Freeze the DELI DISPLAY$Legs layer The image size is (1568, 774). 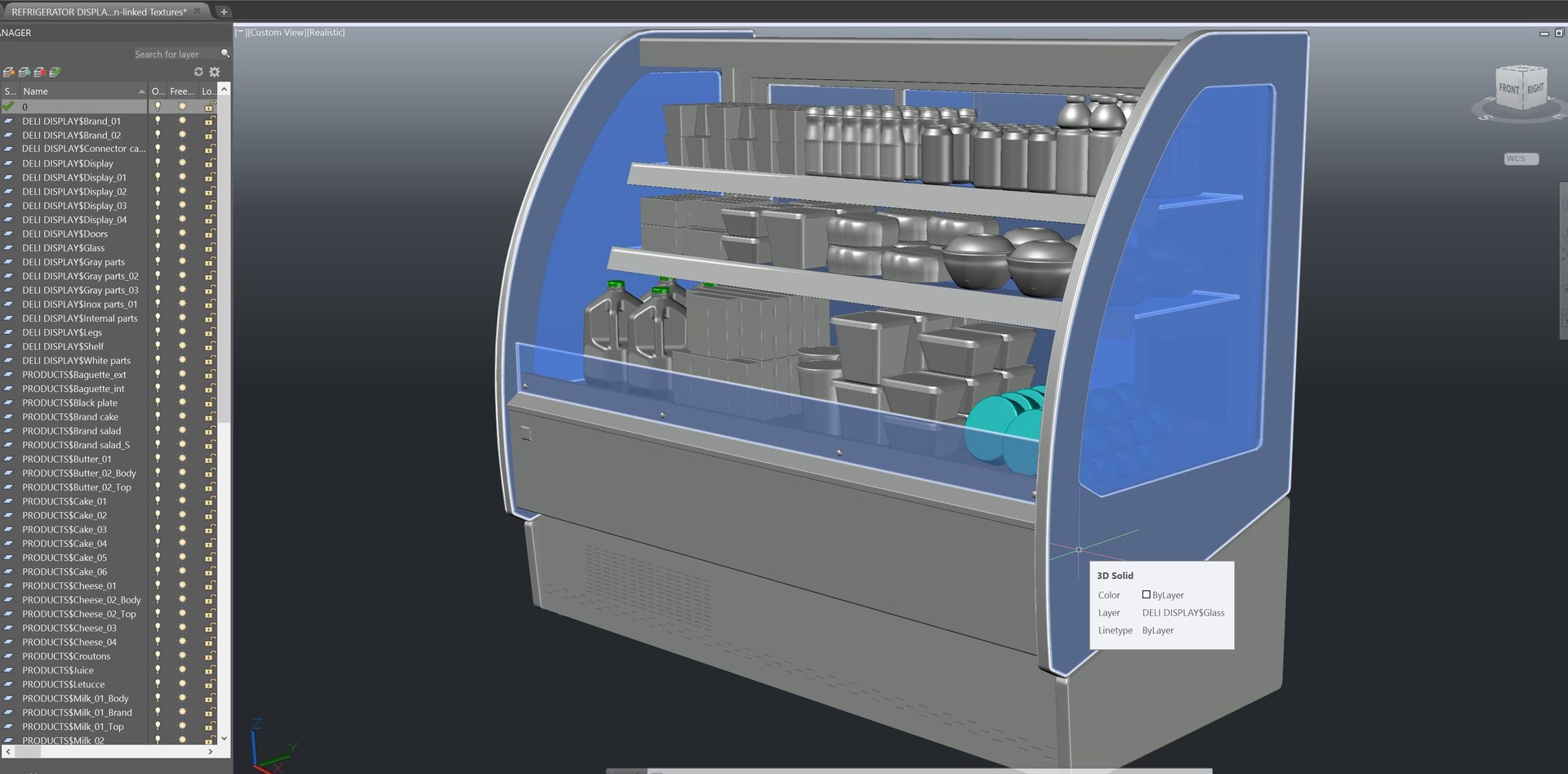[x=183, y=332]
